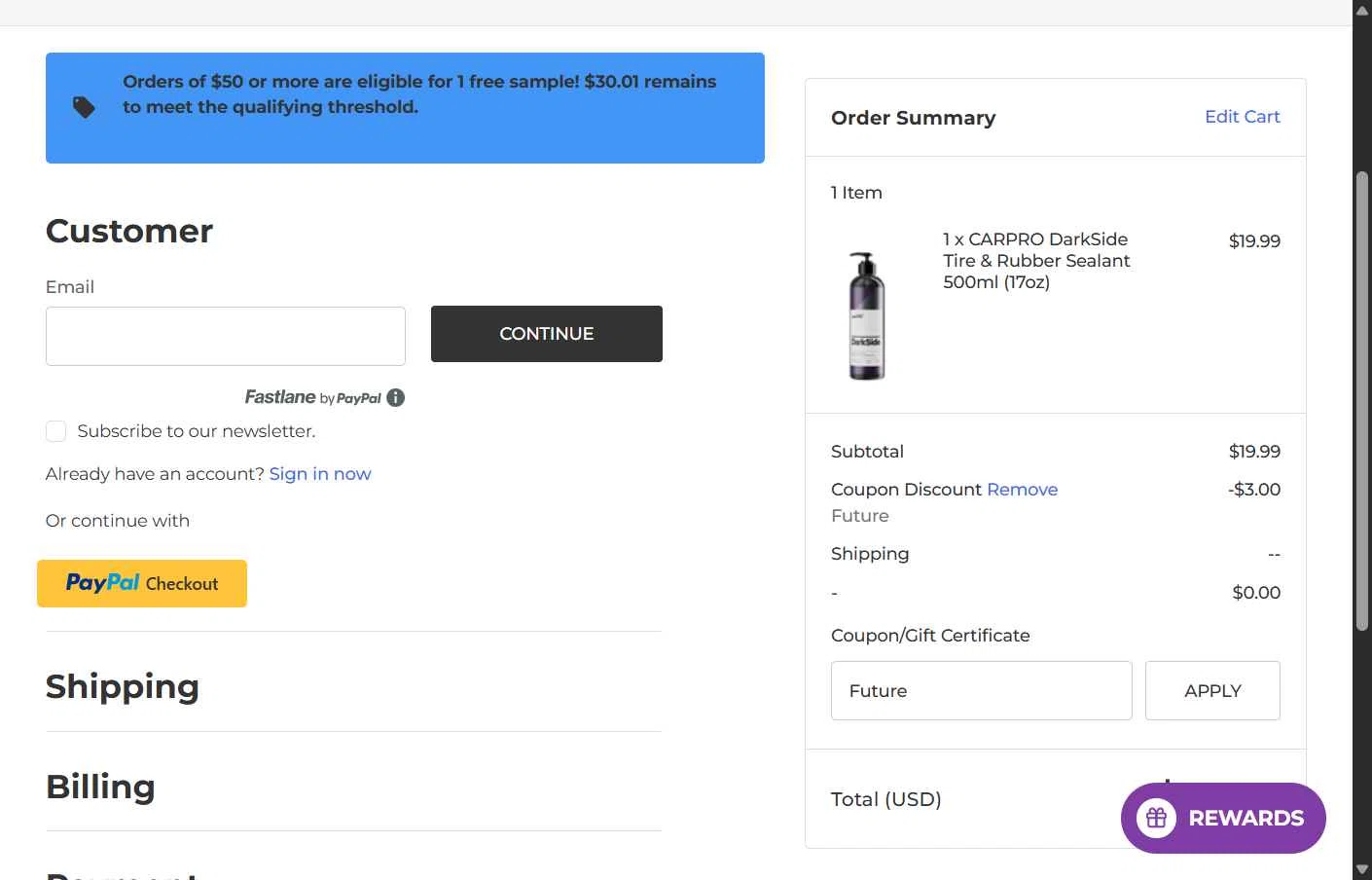The image size is (1372, 880).
Task: Follow the Sign in now link
Action: (x=320, y=474)
